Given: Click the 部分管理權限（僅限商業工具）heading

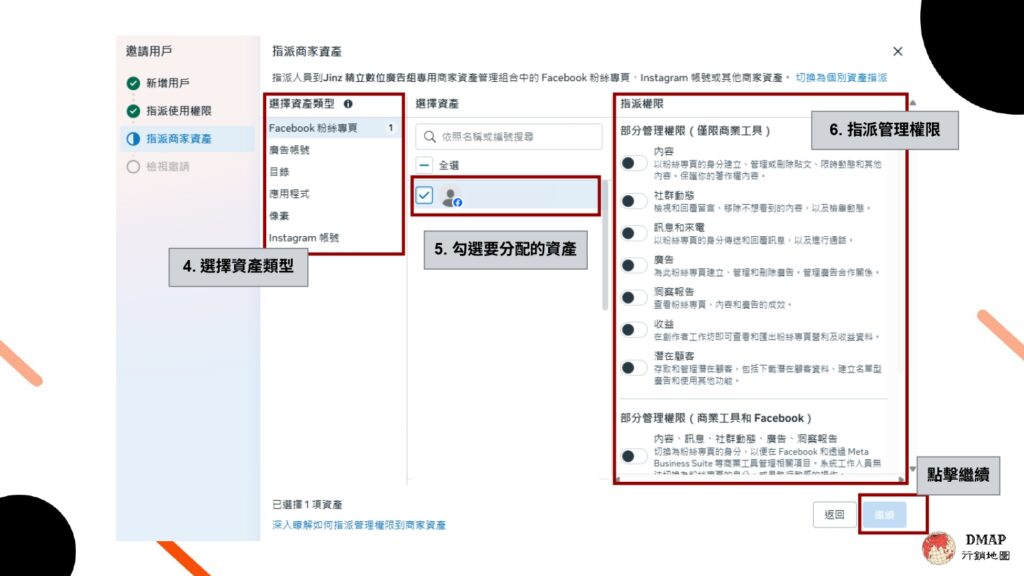Looking at the screenshot, I should [696, 131].
